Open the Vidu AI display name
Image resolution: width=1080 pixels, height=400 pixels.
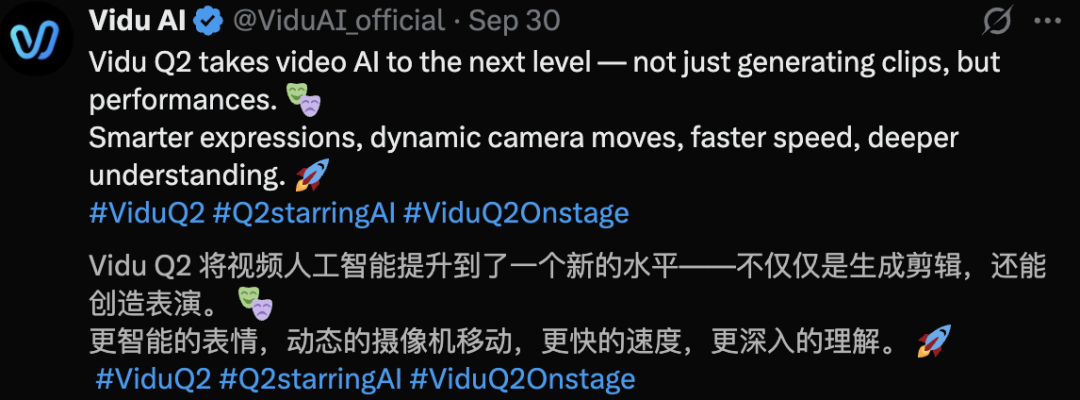point(138,21)
